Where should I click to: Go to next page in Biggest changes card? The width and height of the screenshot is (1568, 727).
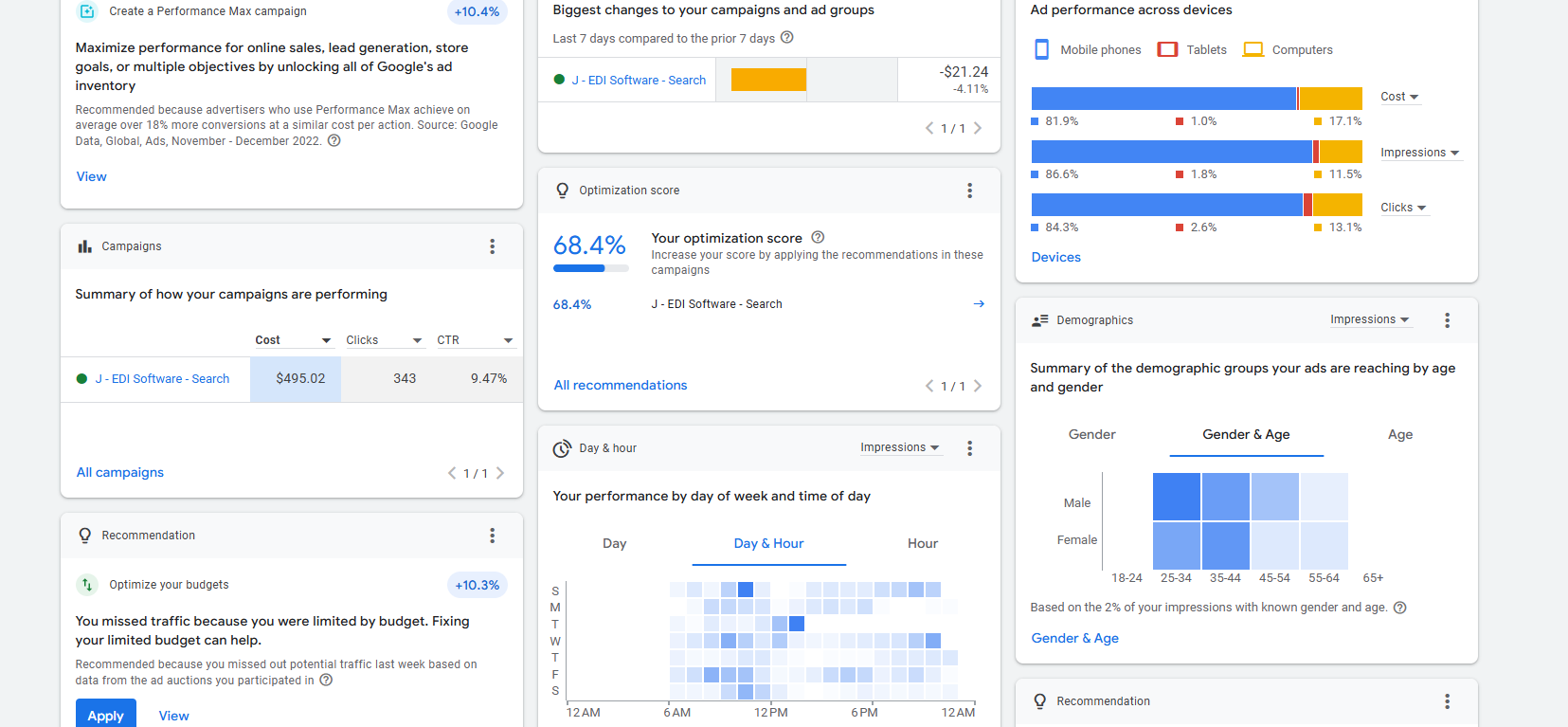point(978,128)
